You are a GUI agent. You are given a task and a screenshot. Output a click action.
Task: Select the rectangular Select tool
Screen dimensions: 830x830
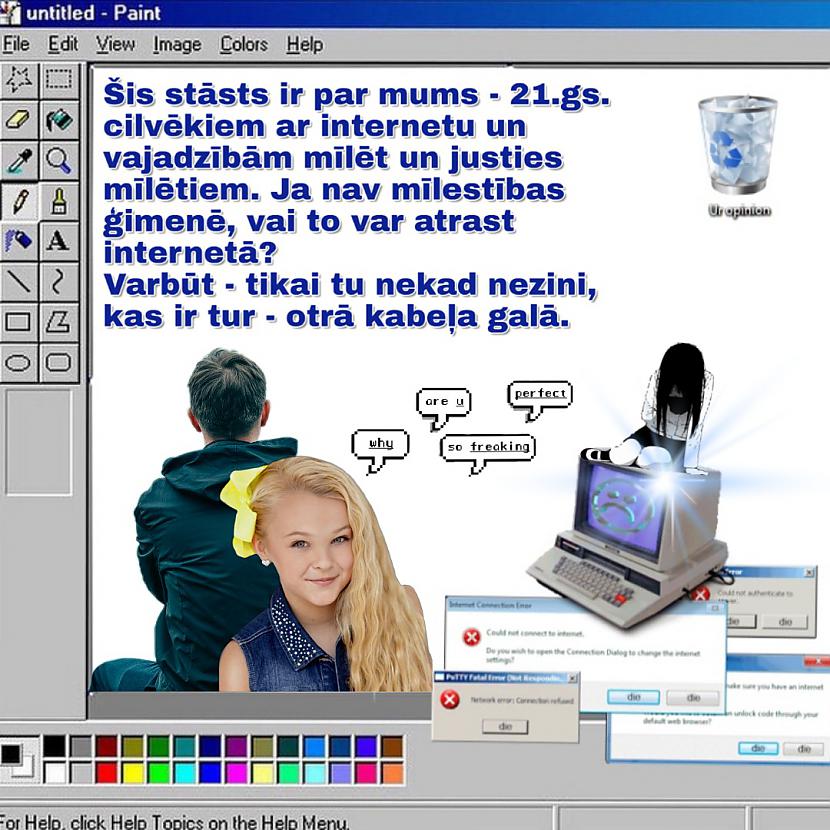(x=59, y=80)
